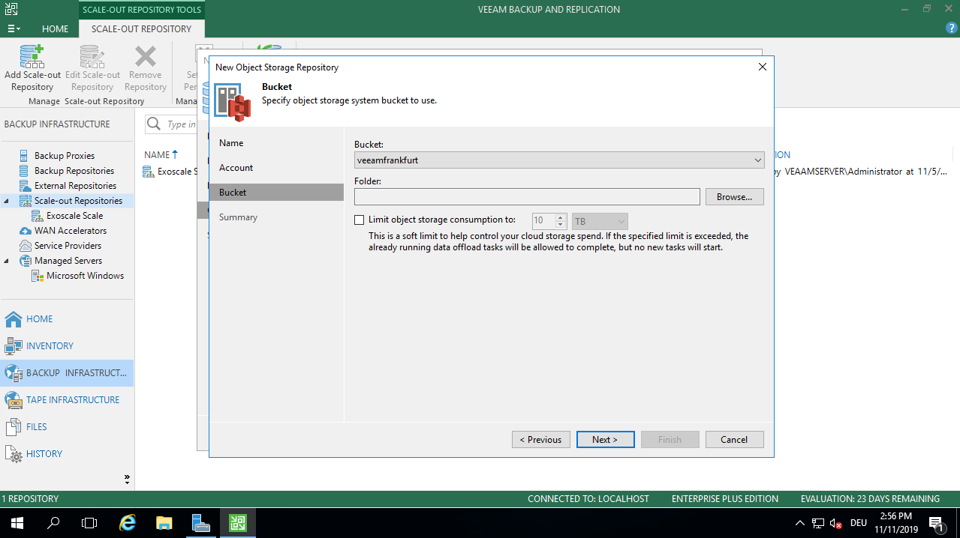Click the Next button
Image resolution: width=960 pixels, height=538 pixels.
tap(605, 440)
